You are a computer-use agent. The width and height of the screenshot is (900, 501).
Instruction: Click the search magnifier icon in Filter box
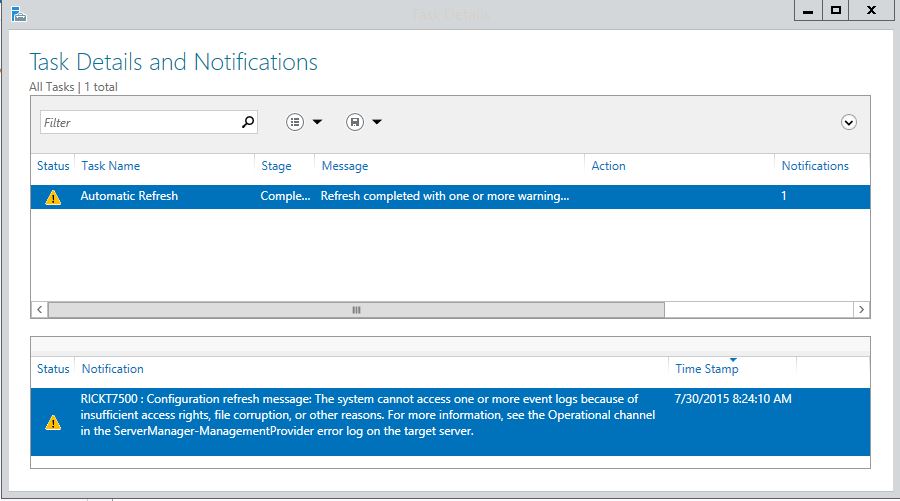[247, 122]
